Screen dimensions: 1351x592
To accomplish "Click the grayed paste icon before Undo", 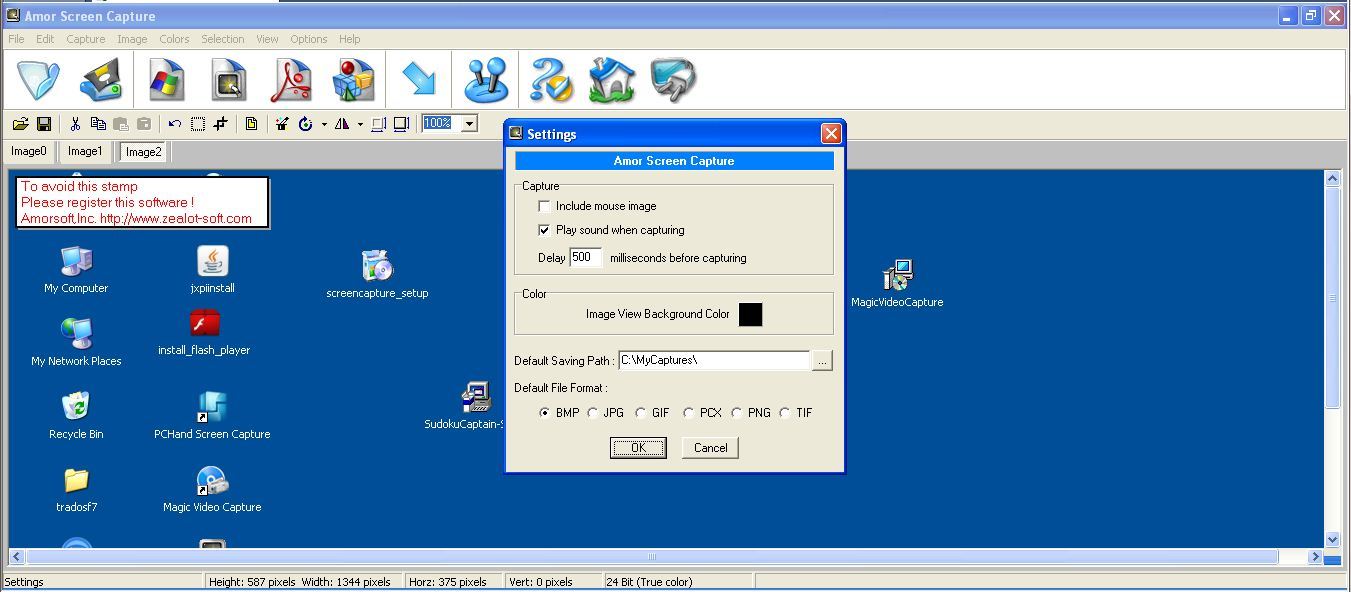I will [x=144, y=124].
